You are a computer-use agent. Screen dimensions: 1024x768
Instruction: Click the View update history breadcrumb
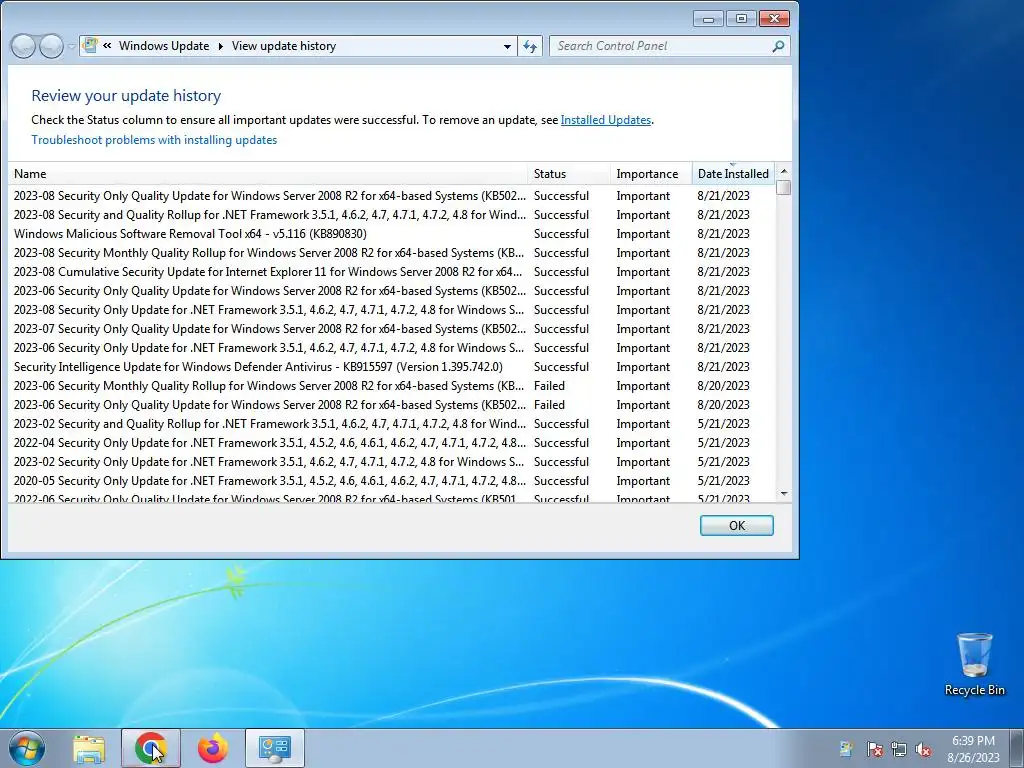283,46
